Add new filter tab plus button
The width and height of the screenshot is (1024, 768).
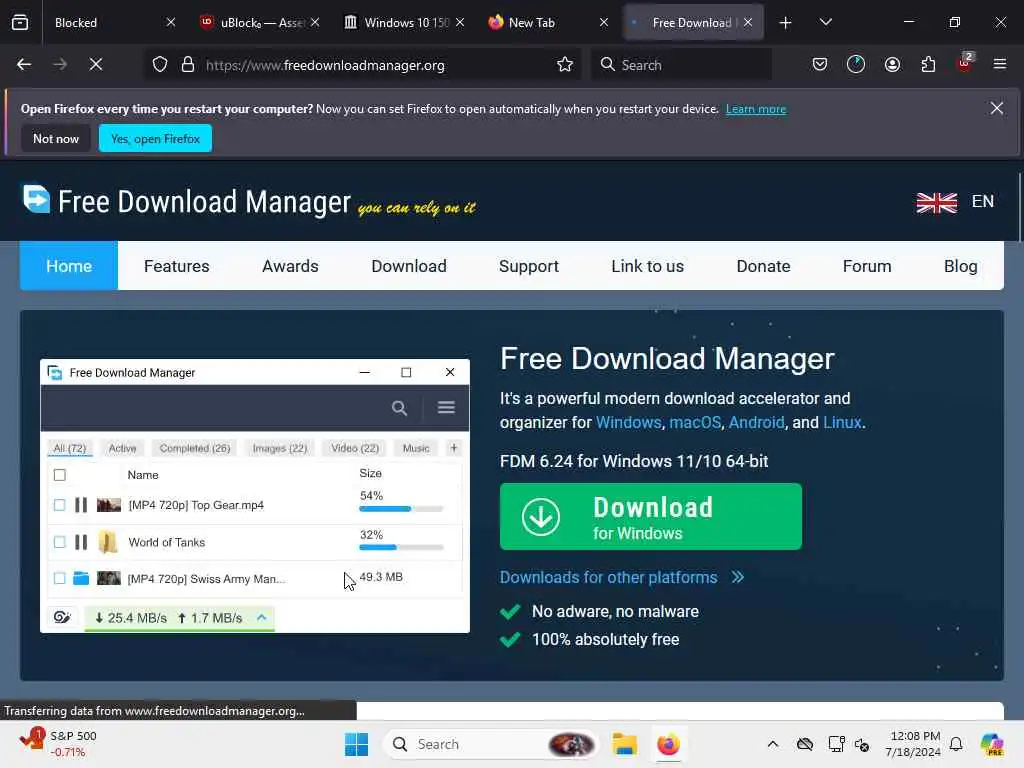(454, 448)
